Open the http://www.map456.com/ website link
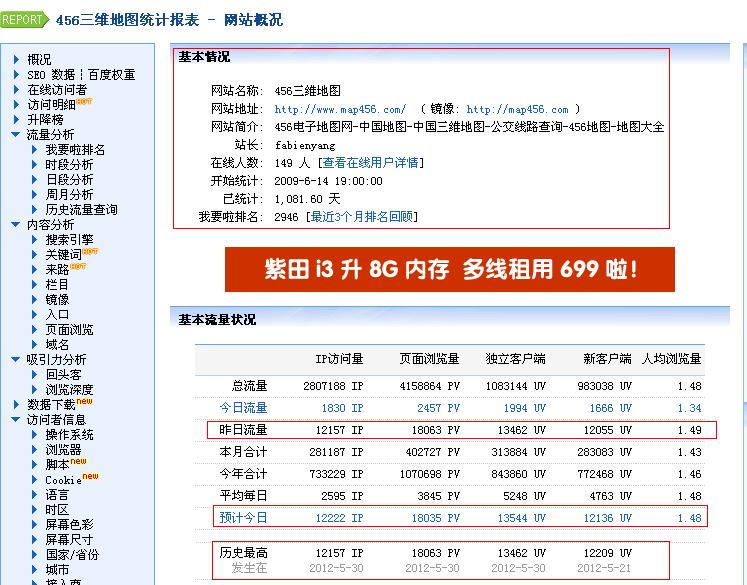Image resolution: width=747 pixels, height=585 pixels. tap(340, 110)
